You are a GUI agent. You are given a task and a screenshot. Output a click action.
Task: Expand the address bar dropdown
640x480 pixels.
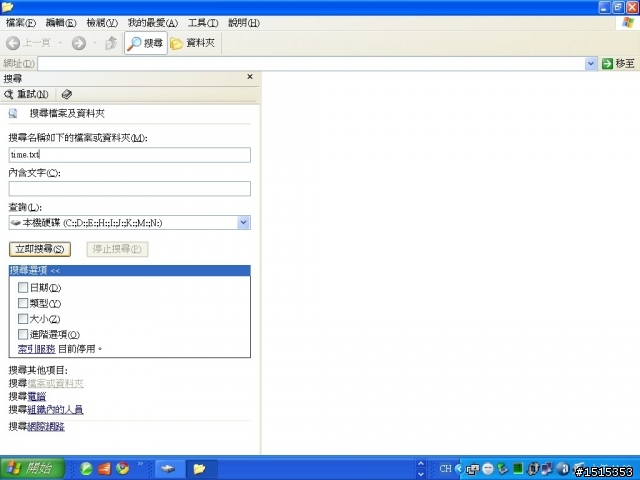591,64
